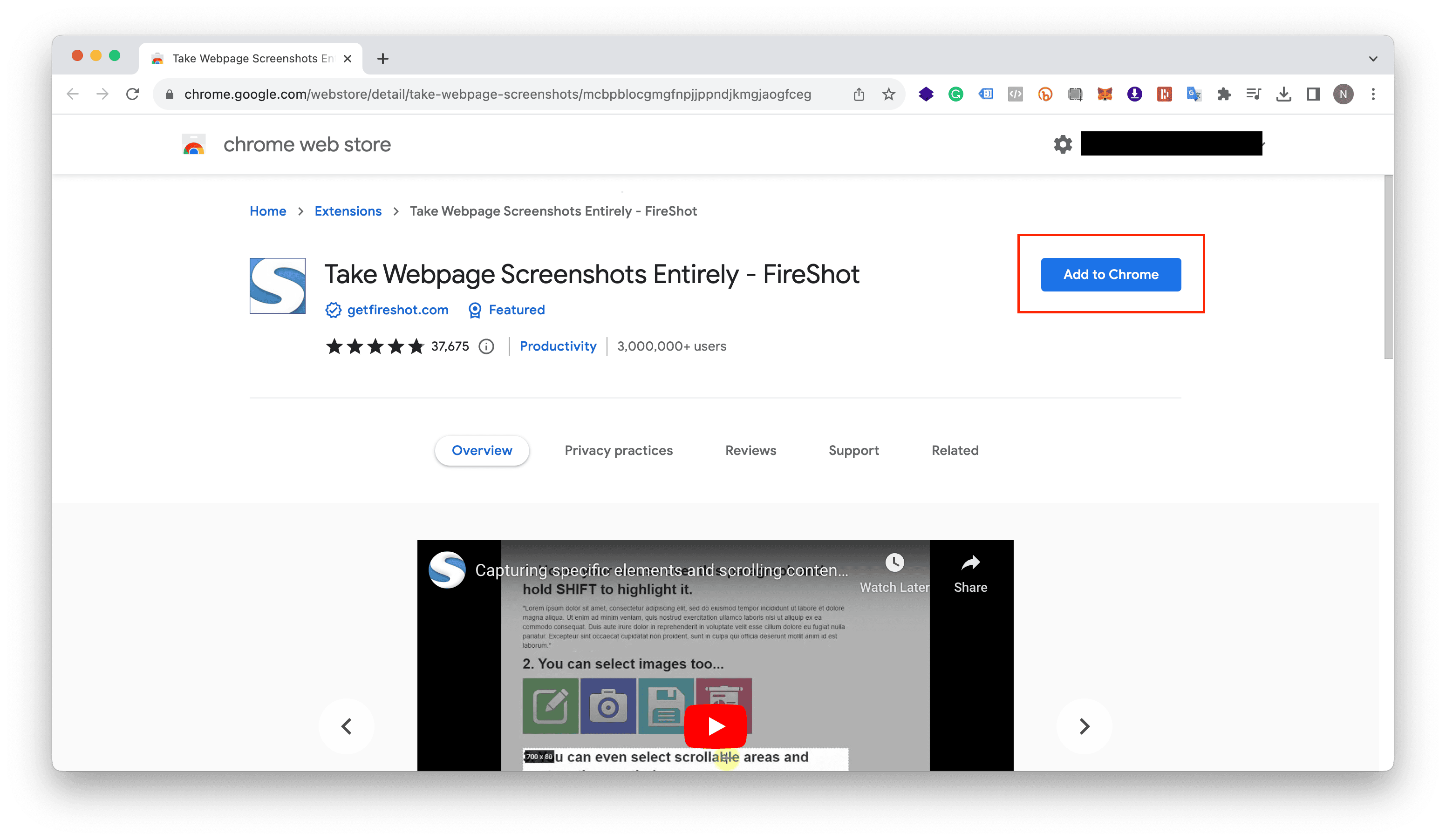Click the share page icon
The width and height of the screenshot is (1446, 840).
point(859,94)
